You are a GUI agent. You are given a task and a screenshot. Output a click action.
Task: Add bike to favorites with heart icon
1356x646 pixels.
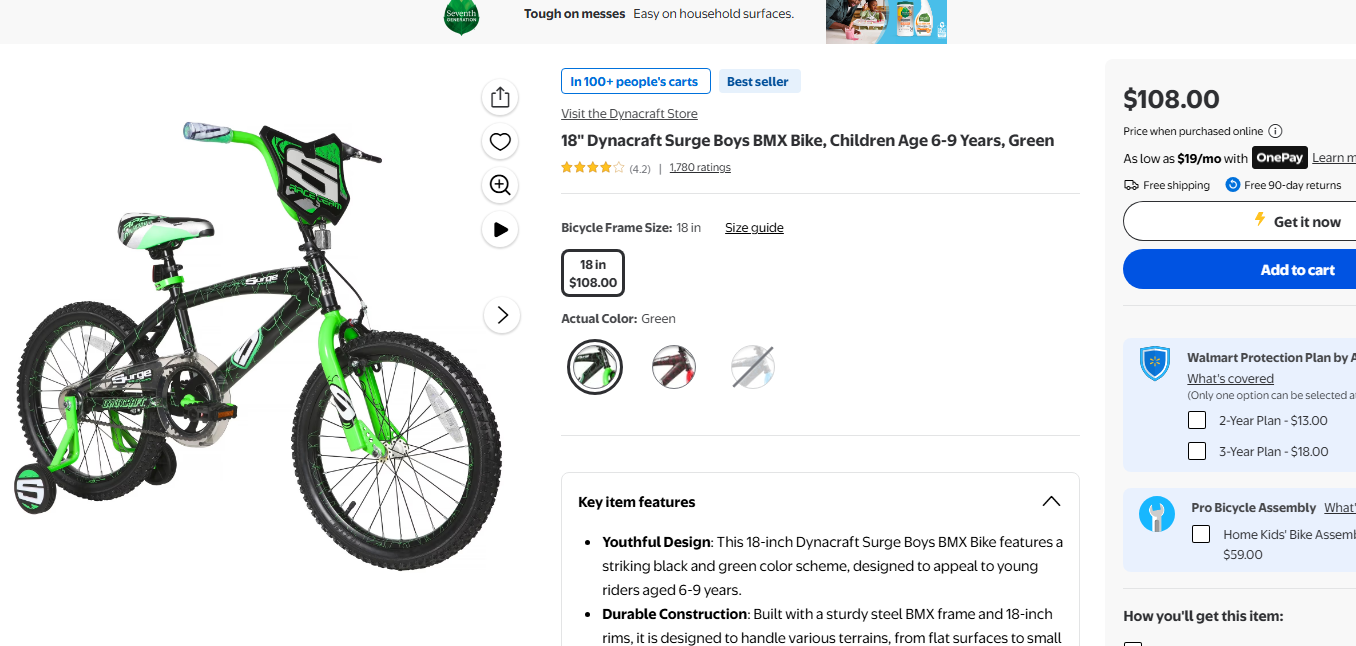(x=501, y=142)
